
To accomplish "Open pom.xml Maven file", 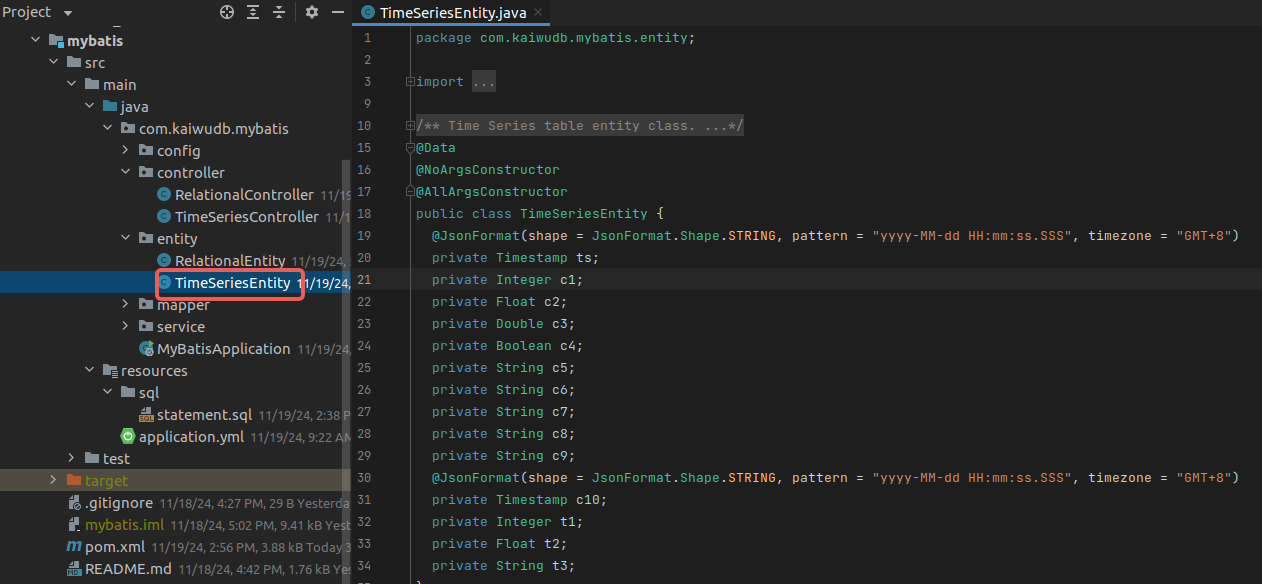I will (115, 547).
